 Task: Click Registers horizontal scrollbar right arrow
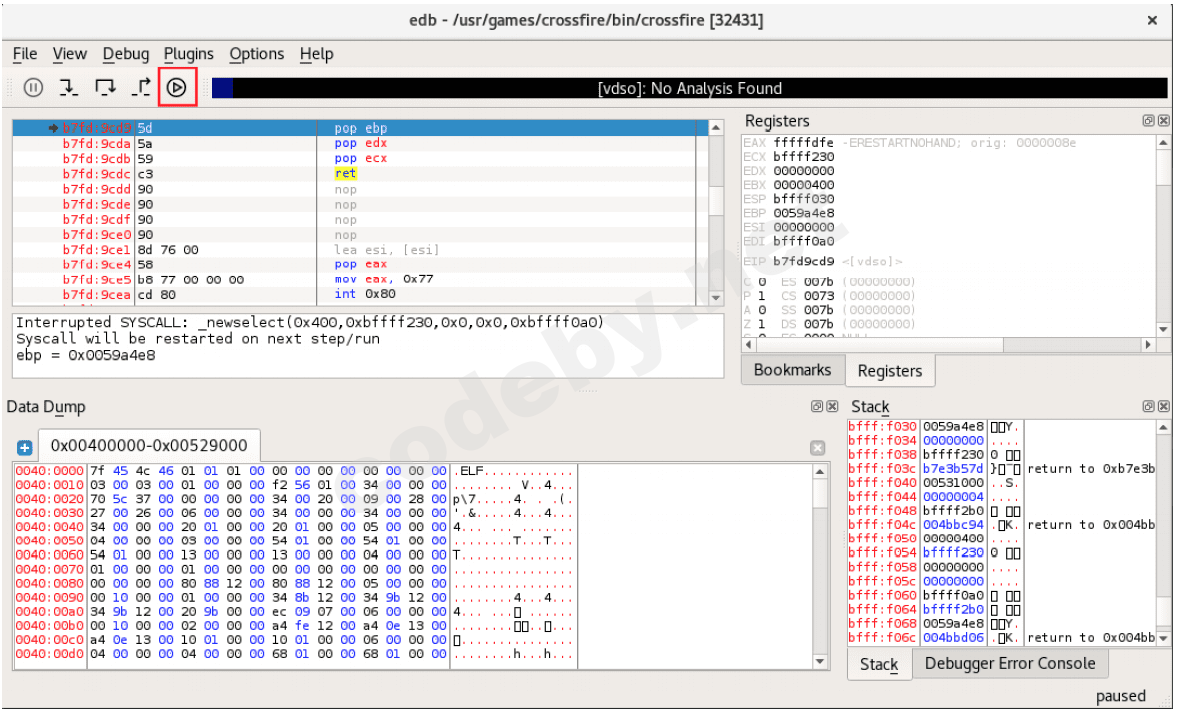tap(1148, 344)
